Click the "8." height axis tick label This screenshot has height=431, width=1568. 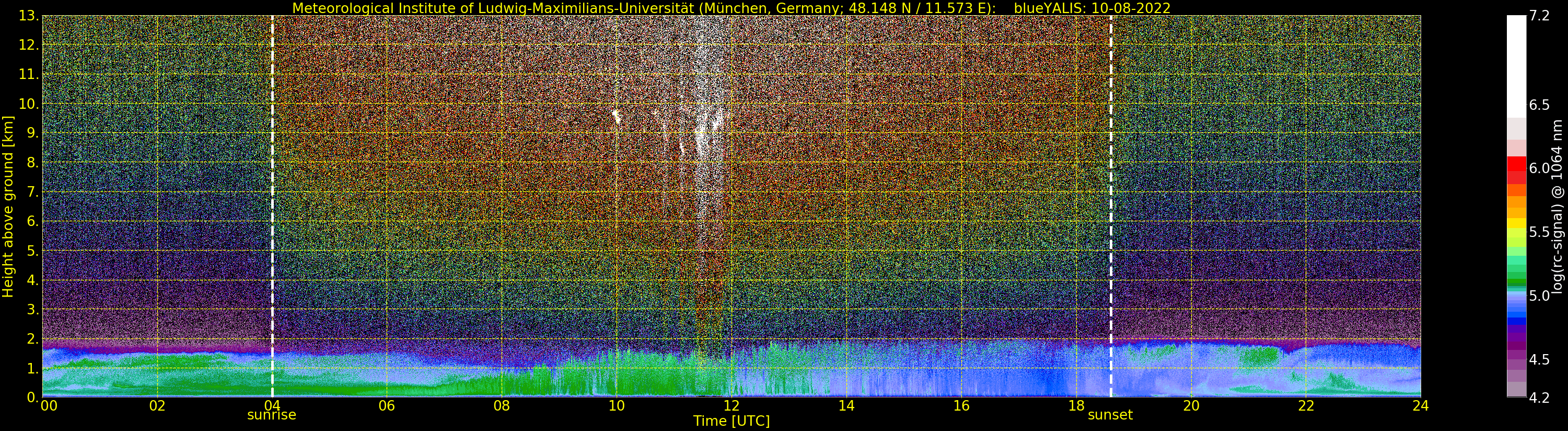coord(33,163)
